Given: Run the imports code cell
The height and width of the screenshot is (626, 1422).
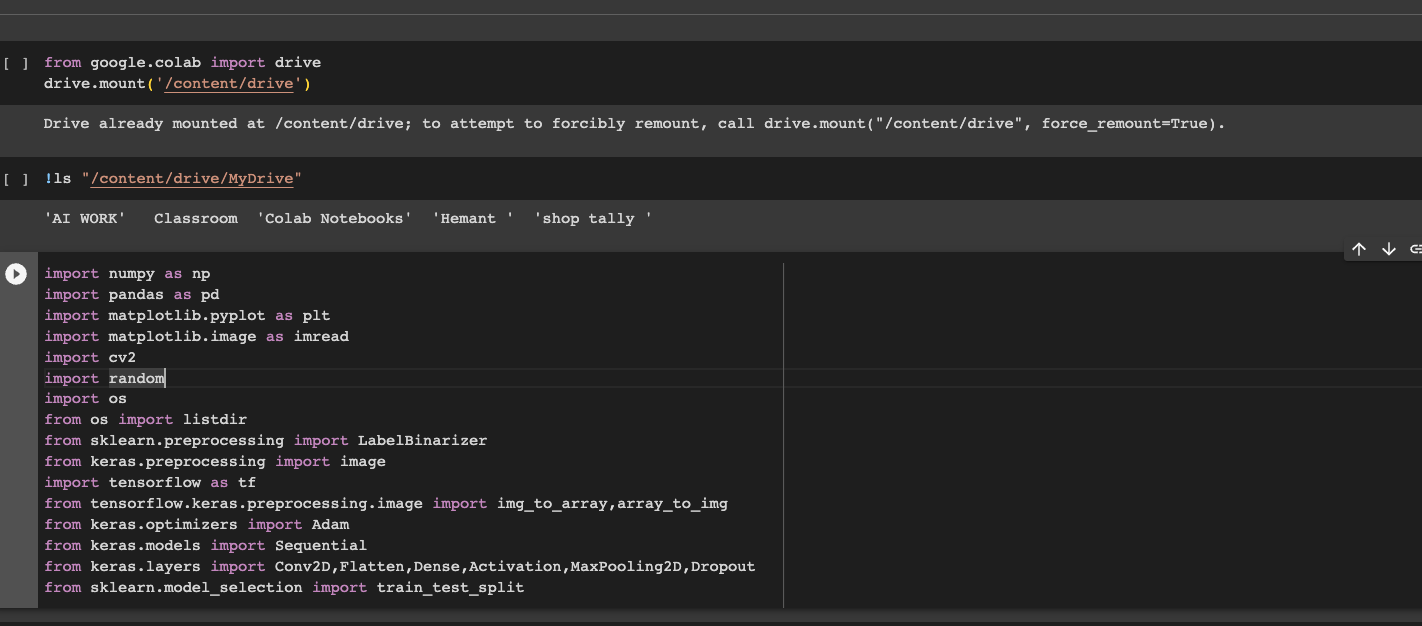Looking at the screenshot, I should (16, 274).
